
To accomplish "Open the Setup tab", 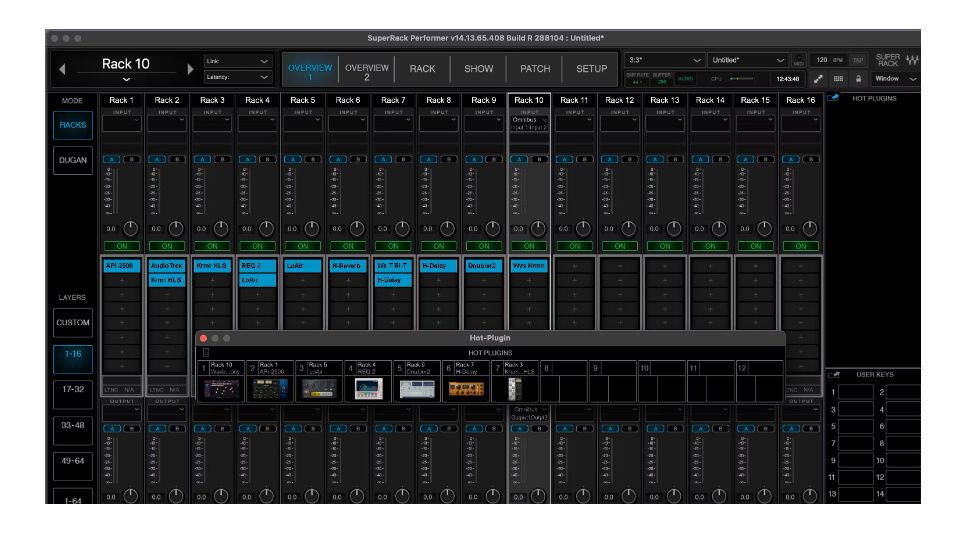I will 591,69.
